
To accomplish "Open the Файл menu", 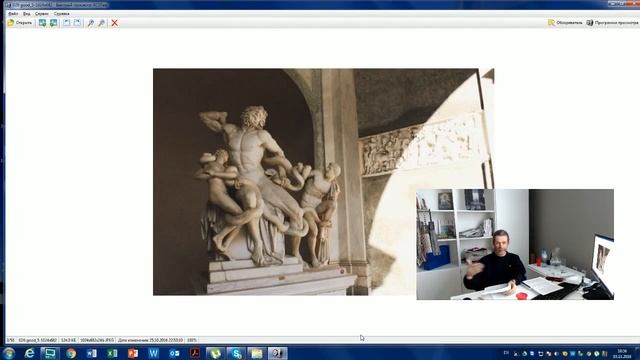I will coord(13,13).
